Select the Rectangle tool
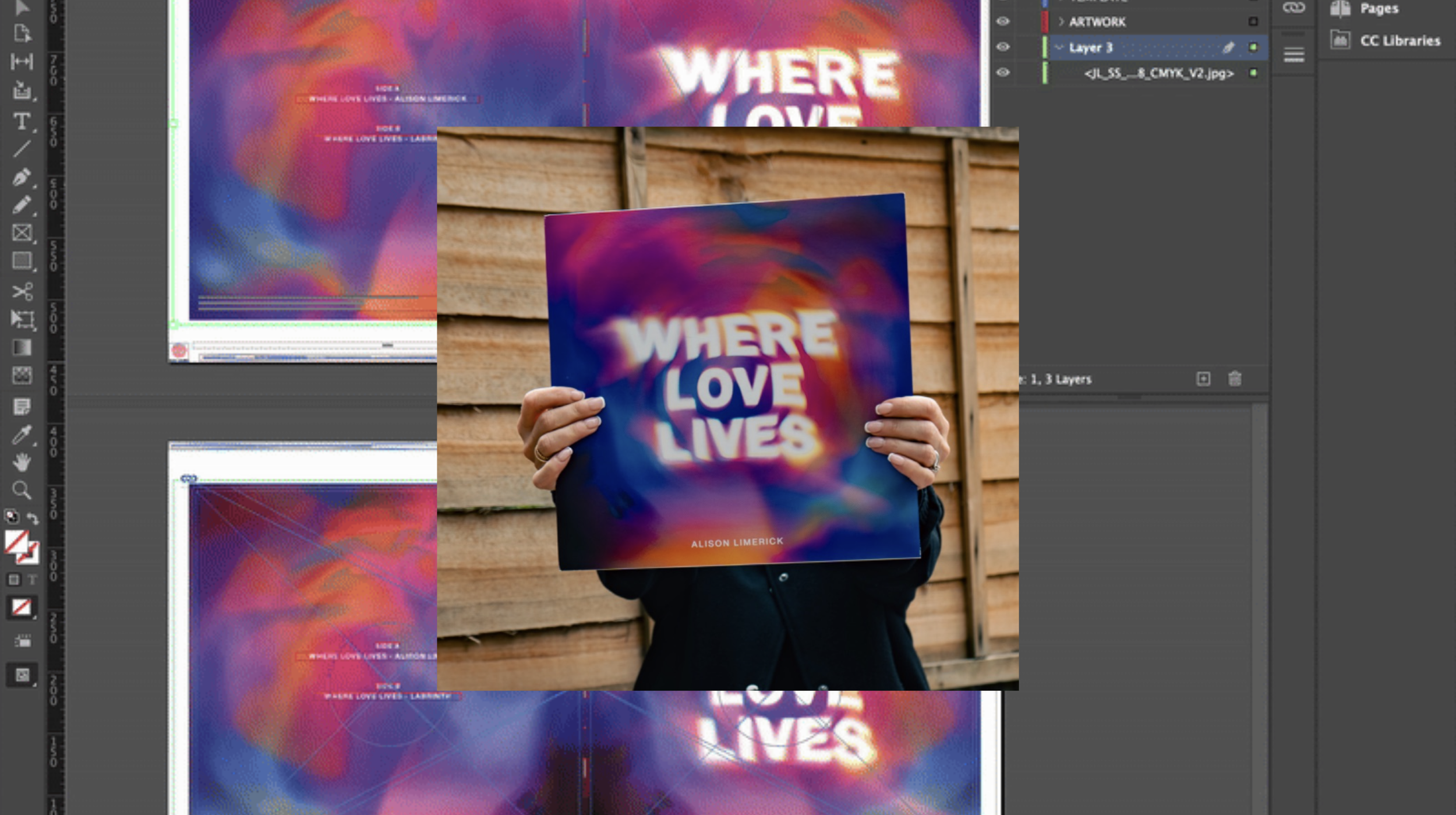The height and width of the screenshot is (815, 1456). [22, 260]
